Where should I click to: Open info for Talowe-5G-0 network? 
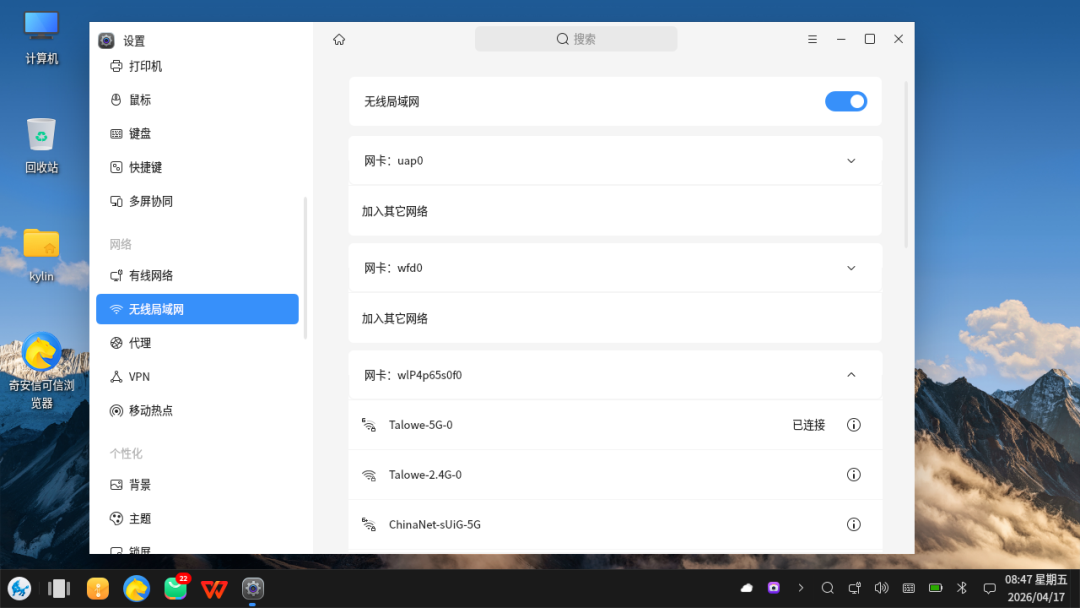pos(853,425)
